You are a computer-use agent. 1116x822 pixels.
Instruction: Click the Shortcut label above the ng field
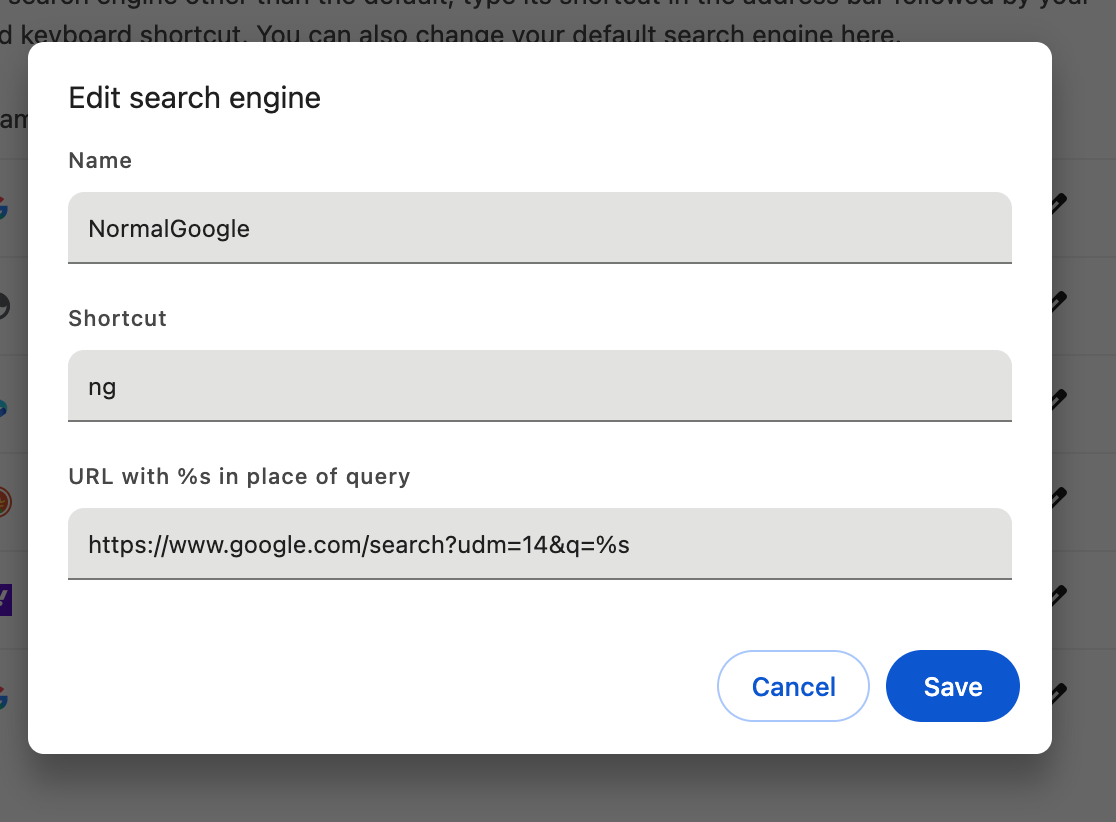(x=117, y=318)
